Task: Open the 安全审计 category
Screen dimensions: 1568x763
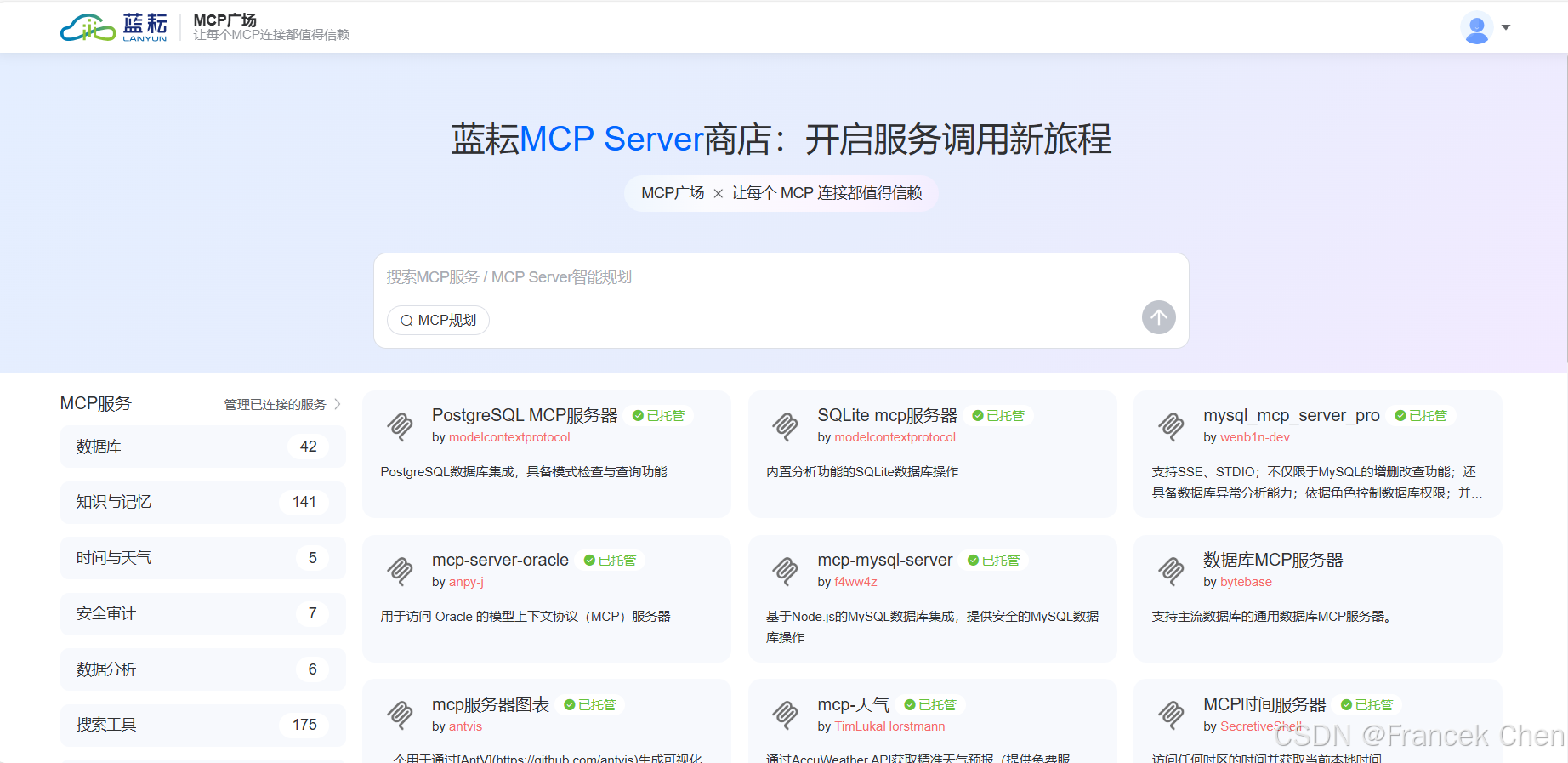Action: coord(202,613)
